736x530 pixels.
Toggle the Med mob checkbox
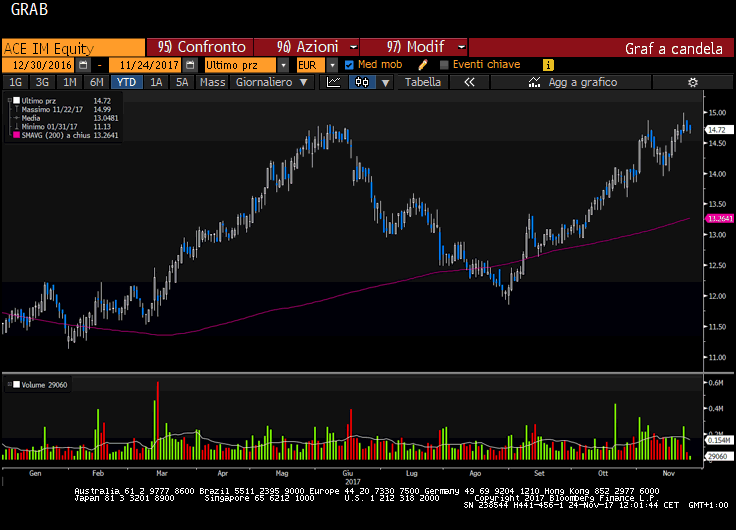point(349,65)
